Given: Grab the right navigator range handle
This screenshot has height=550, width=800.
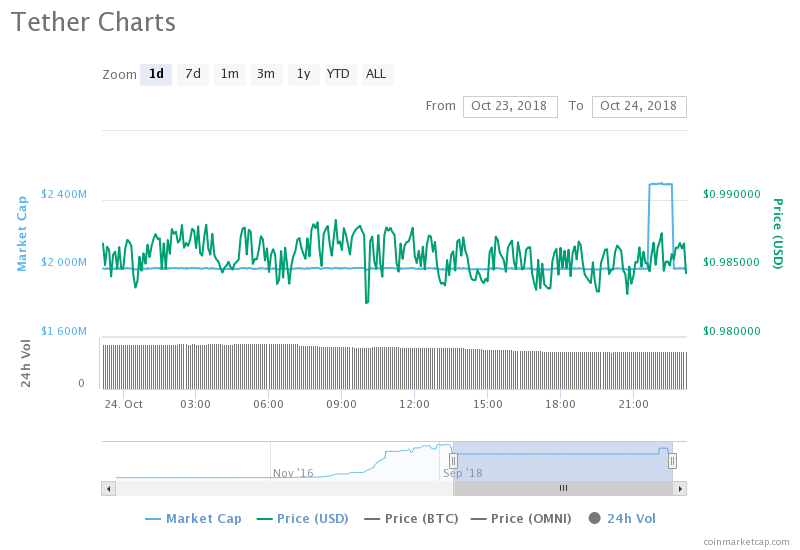Looking at the screenshot, I should point(672,461).
